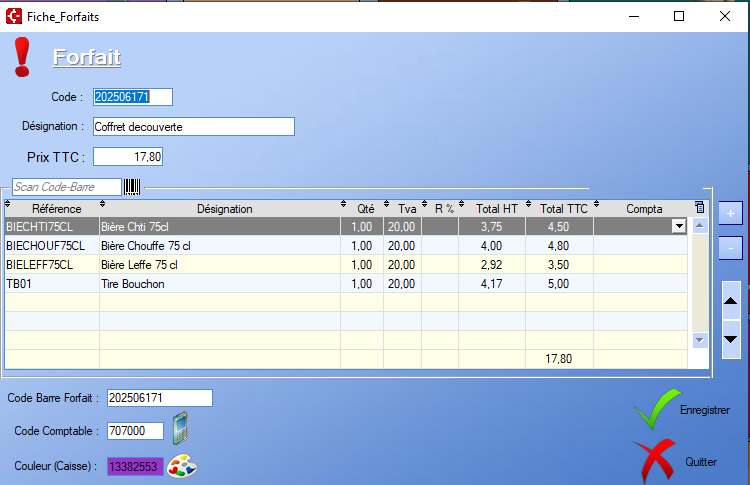This screenshot has width=750, height=485.
Task: Click the red exclamation mark icon
Action: click(22, 56)
